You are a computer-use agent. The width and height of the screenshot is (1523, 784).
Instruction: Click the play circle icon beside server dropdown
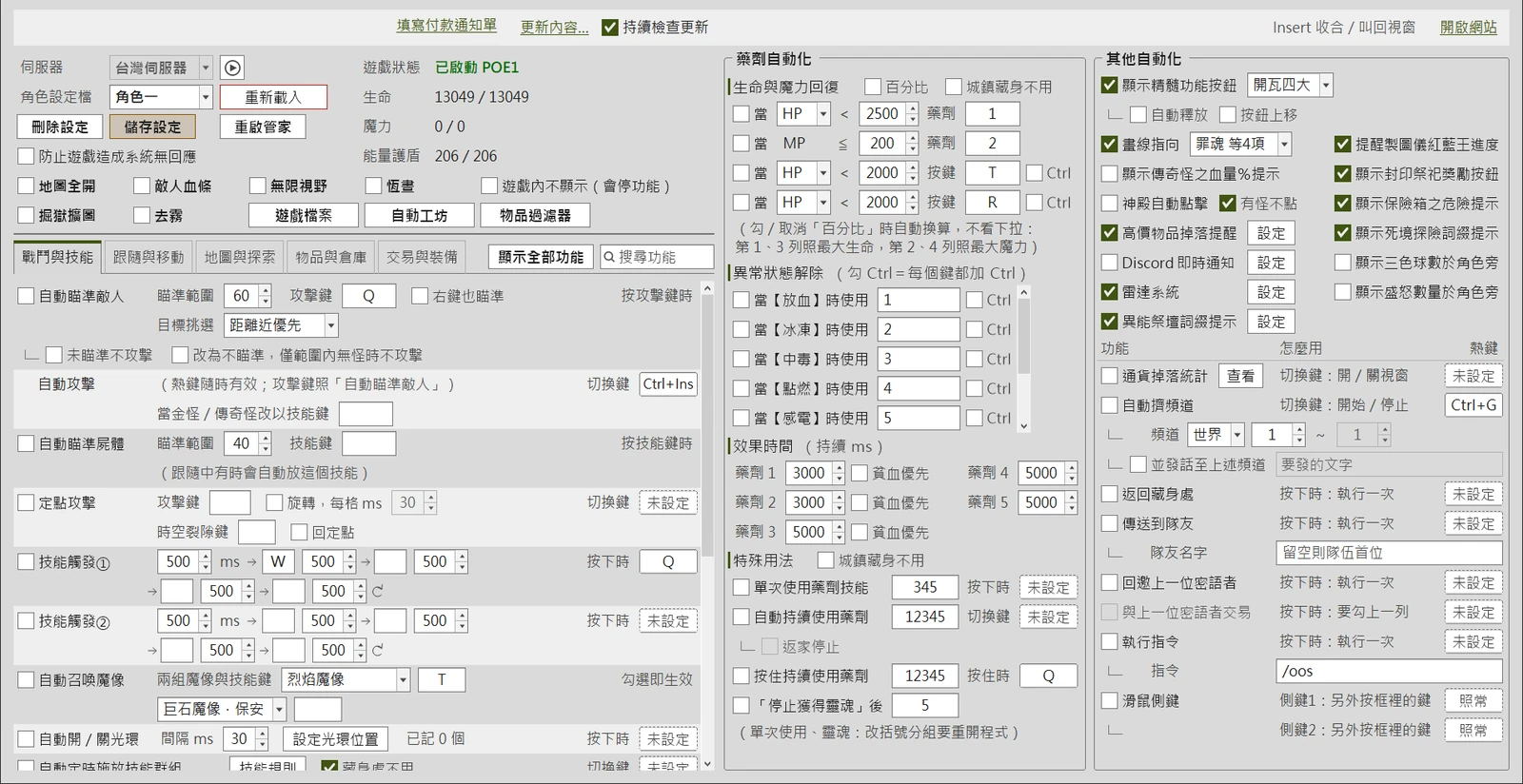232,68
